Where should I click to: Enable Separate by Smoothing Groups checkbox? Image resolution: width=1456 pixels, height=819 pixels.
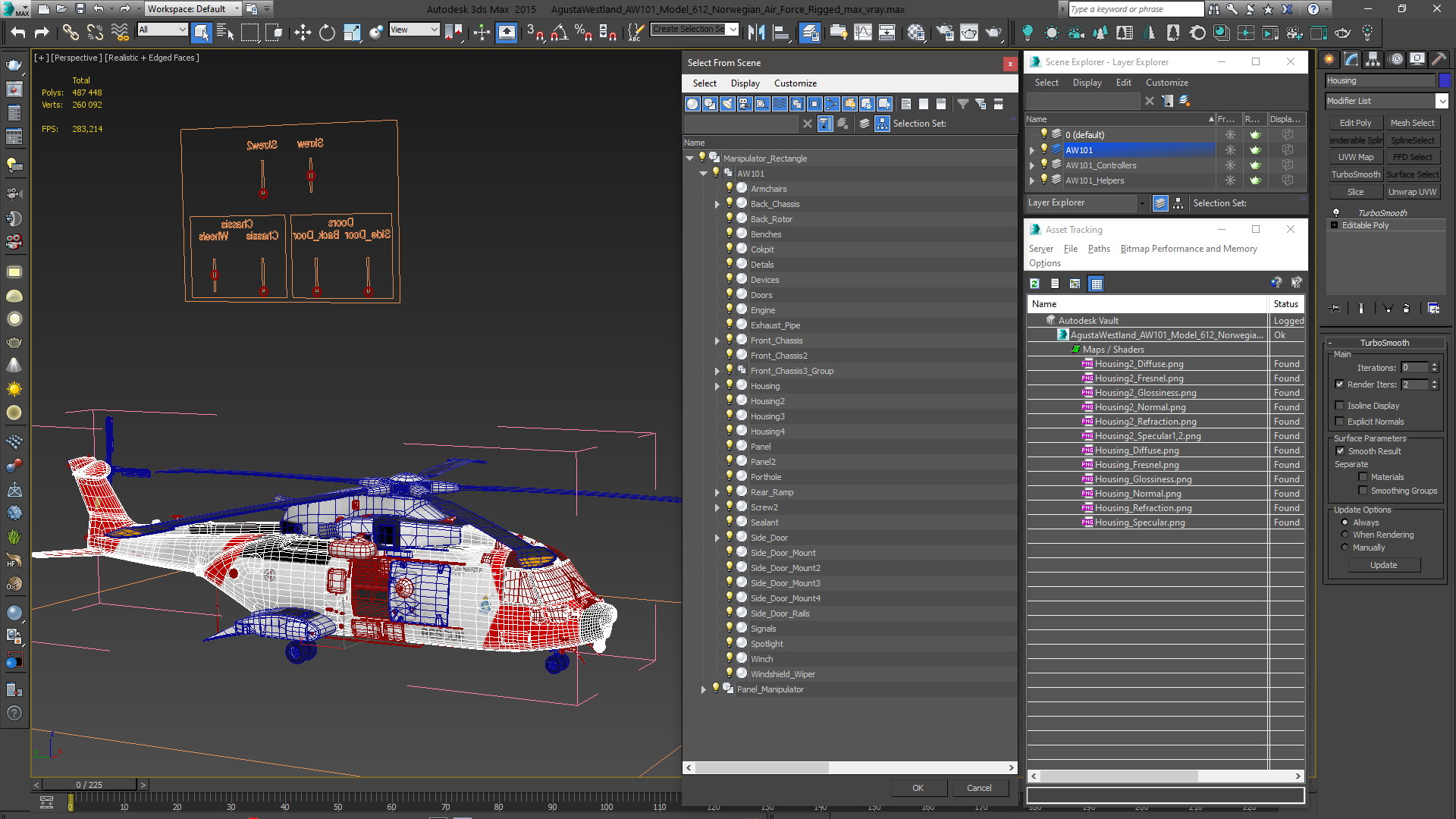1363,491
